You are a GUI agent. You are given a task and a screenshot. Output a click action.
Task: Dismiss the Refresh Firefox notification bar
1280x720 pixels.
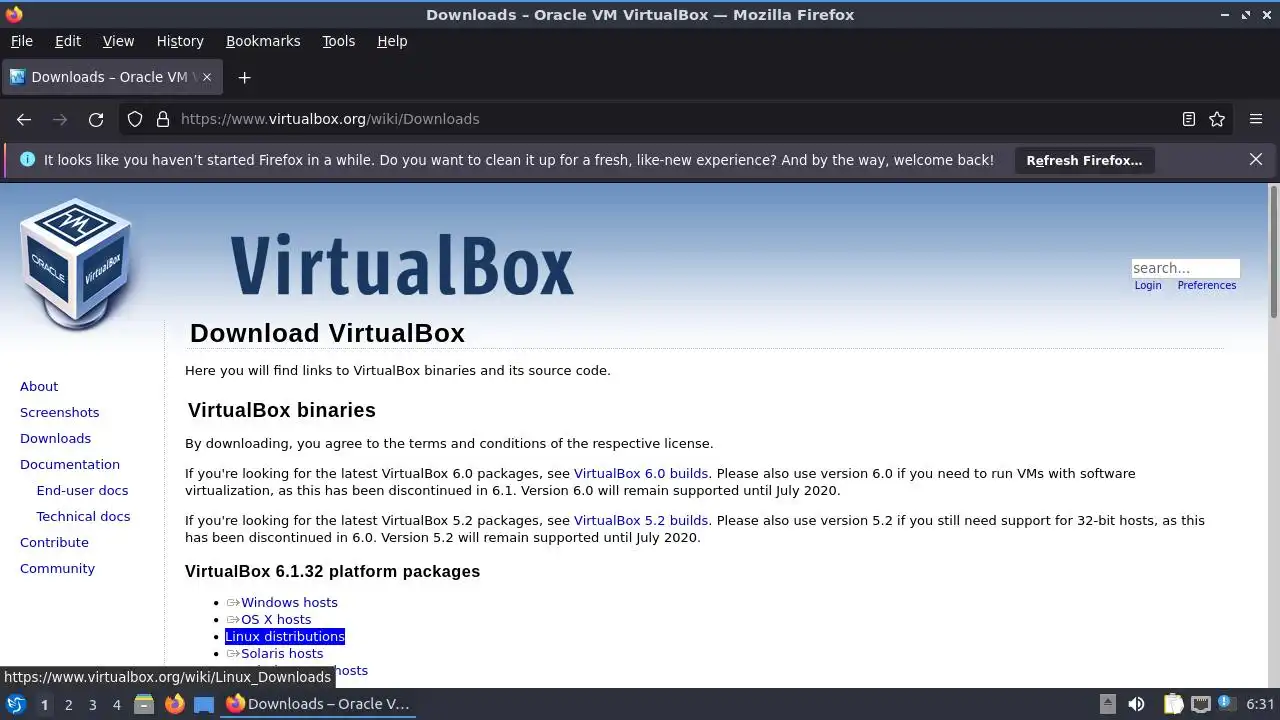[1256, 159]
